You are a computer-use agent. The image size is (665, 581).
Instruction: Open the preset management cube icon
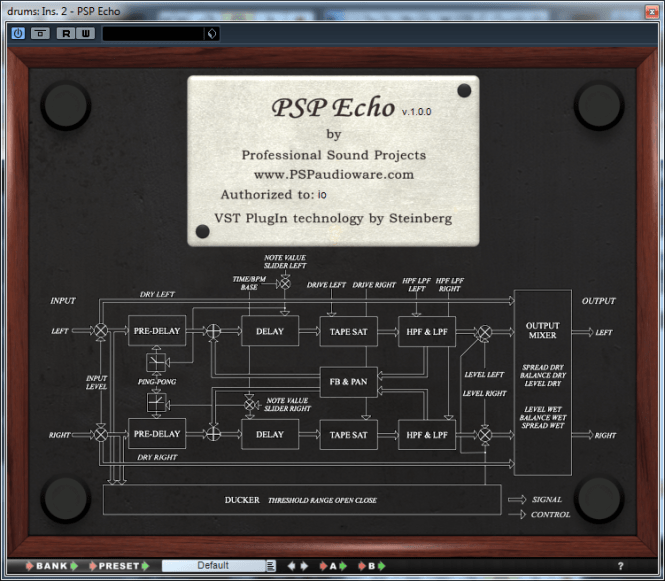point(212,34)
